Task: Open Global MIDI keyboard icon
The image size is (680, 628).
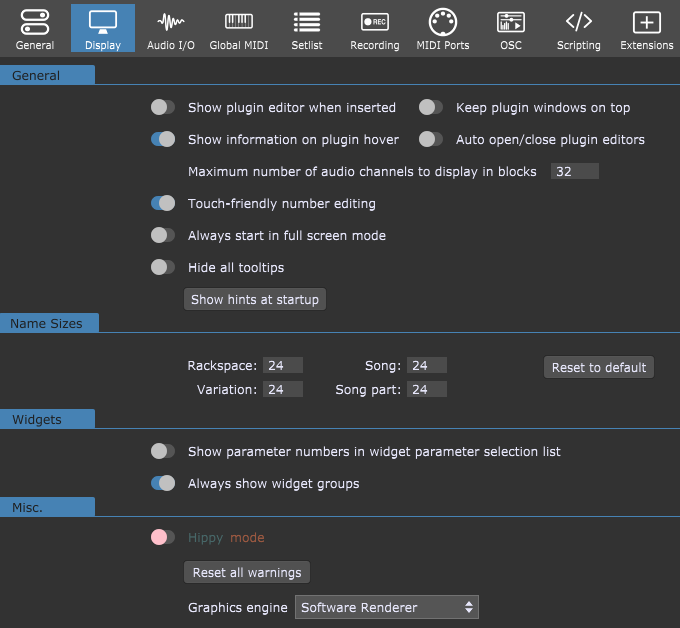Action: pyautogui.click(x=239, y=21)
